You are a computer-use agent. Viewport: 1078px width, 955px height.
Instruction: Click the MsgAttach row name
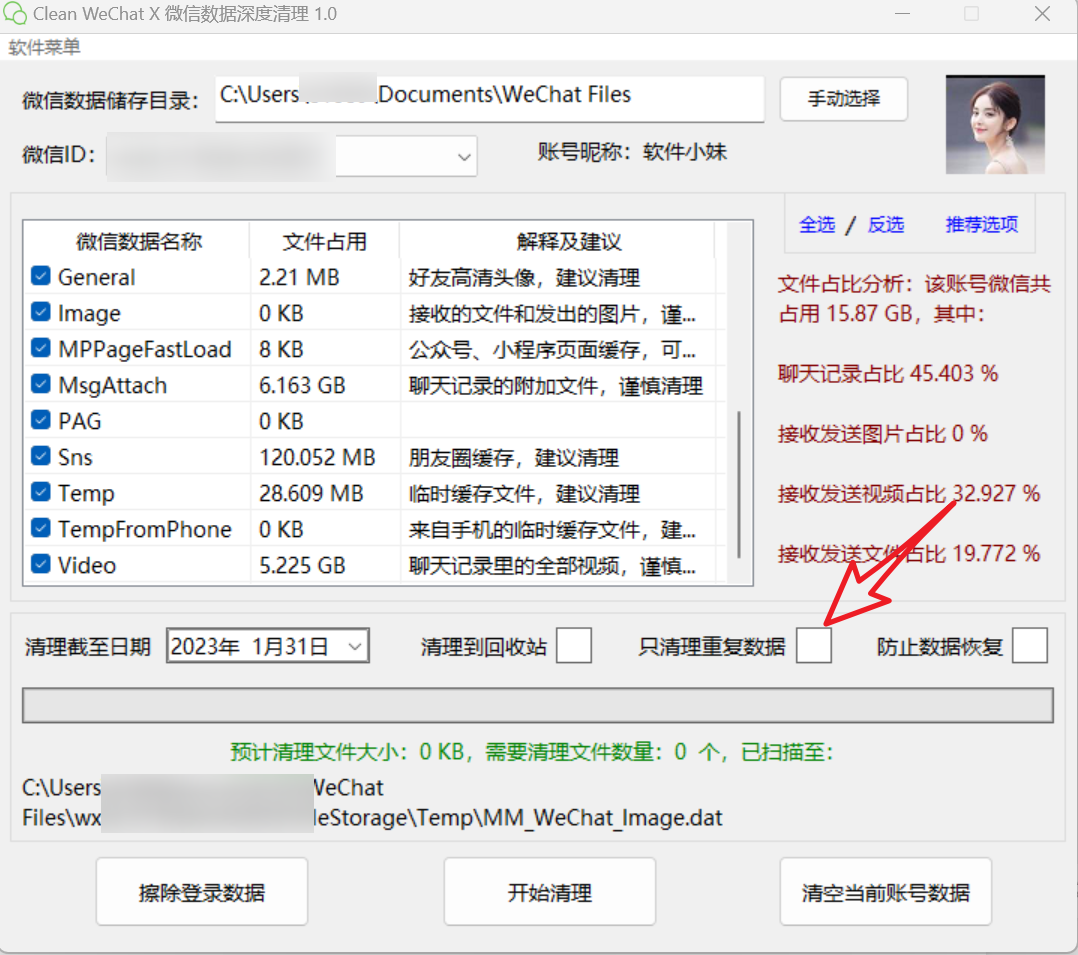tap(112, 386)
